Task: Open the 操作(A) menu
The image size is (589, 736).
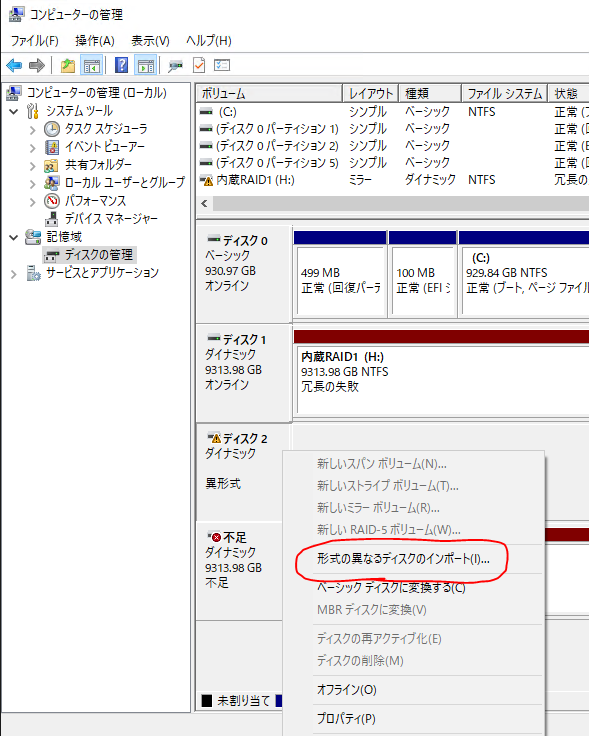Action: (x=94, y=41)
